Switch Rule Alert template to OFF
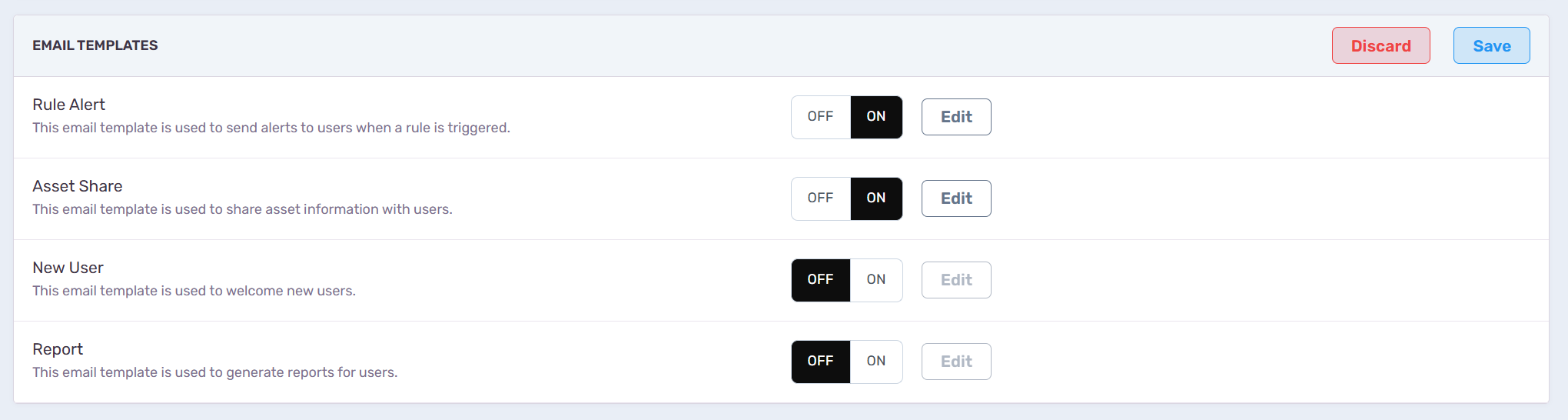The height and width of the screenshot is (420, 1568). point(820,117)
